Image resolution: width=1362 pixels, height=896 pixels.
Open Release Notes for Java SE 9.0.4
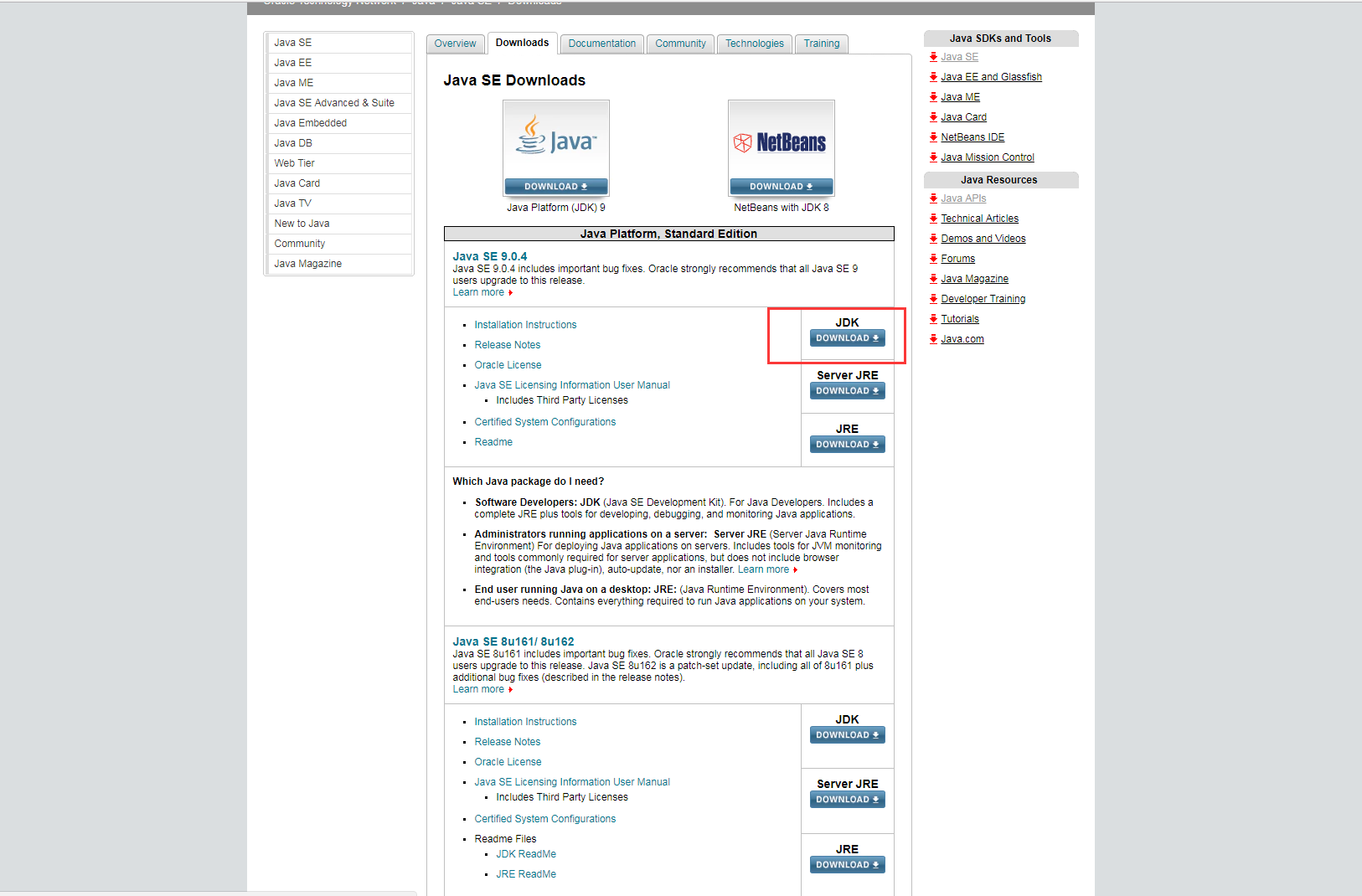pyautogui.click(x=508, y=345)
